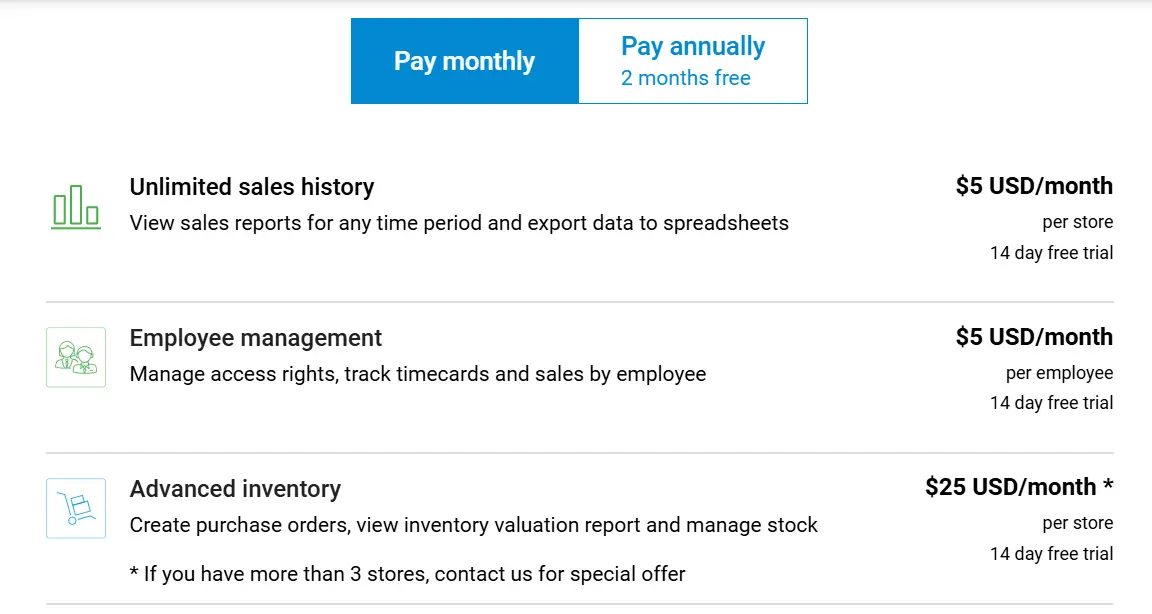Select the Pay monthly billing option
1152x614 pixels.
coord(465,61)
